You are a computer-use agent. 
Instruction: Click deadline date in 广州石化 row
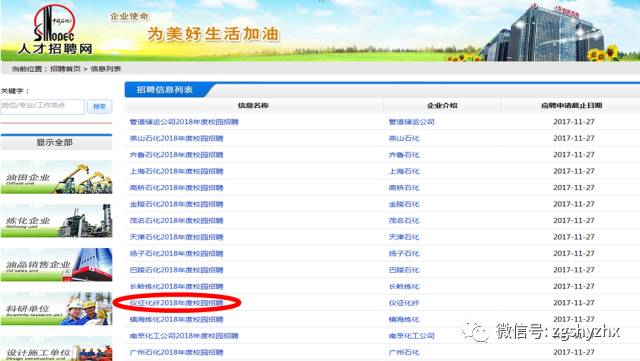pyautogui.click(x=574, y=352)
